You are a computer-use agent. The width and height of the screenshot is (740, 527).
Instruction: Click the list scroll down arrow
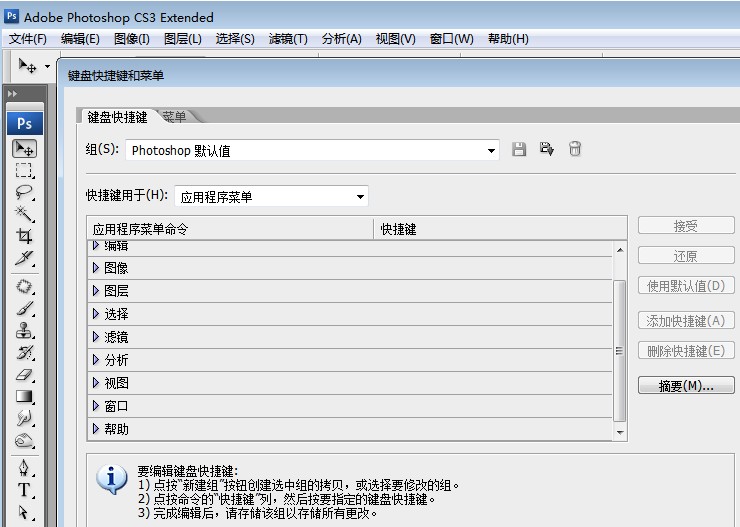[x=620, y=432]
